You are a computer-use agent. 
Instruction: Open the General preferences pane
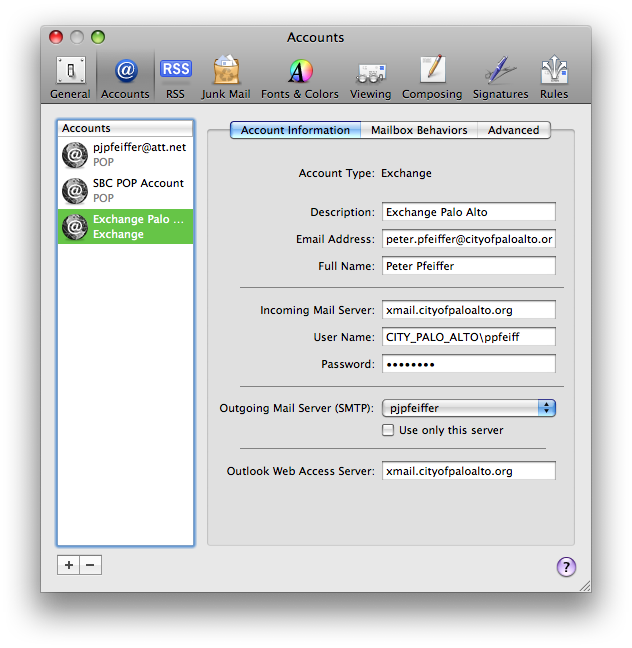[70, 77]
